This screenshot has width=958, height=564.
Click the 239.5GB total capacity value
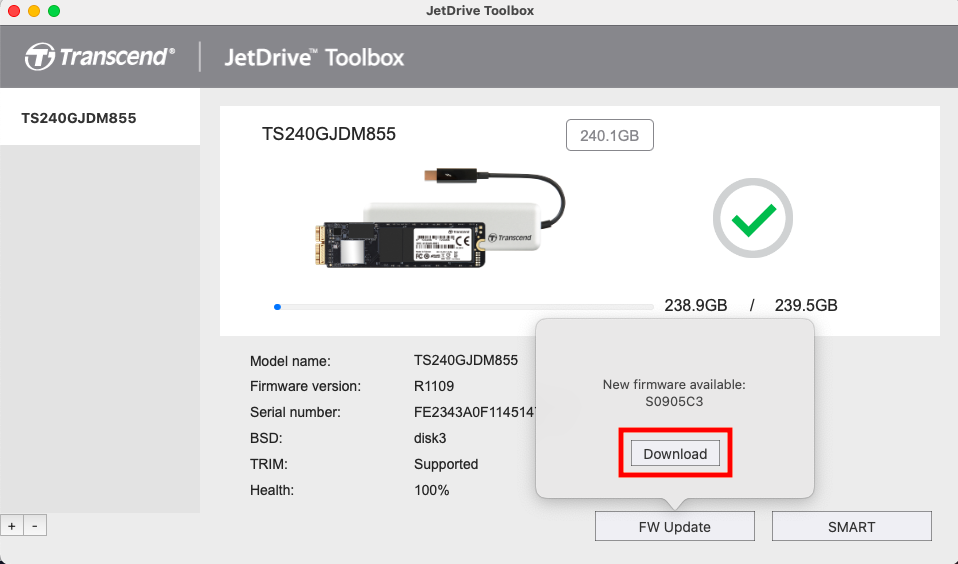tap(806, 305)
